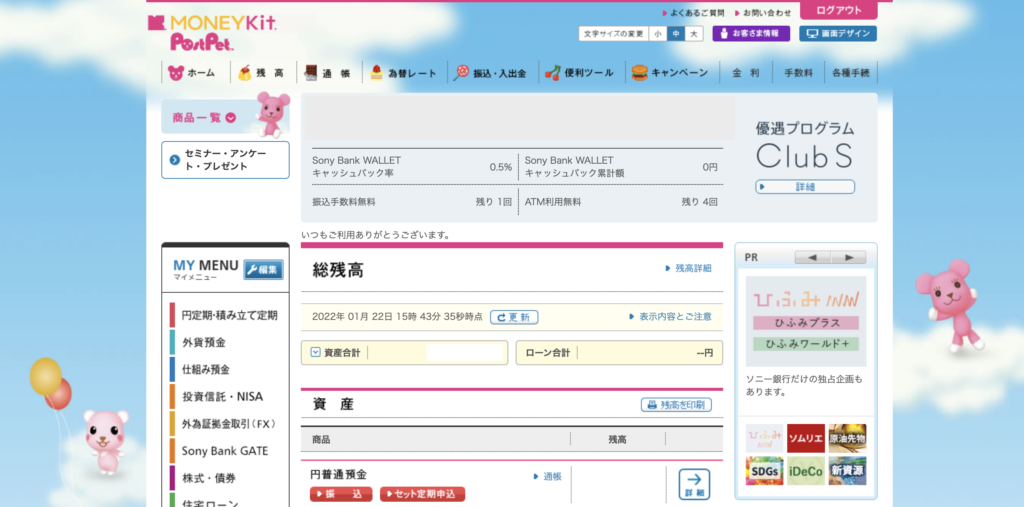Open the よくあるご質問 link
Viewport: 1024px width, 507px height.
point(694,12)
